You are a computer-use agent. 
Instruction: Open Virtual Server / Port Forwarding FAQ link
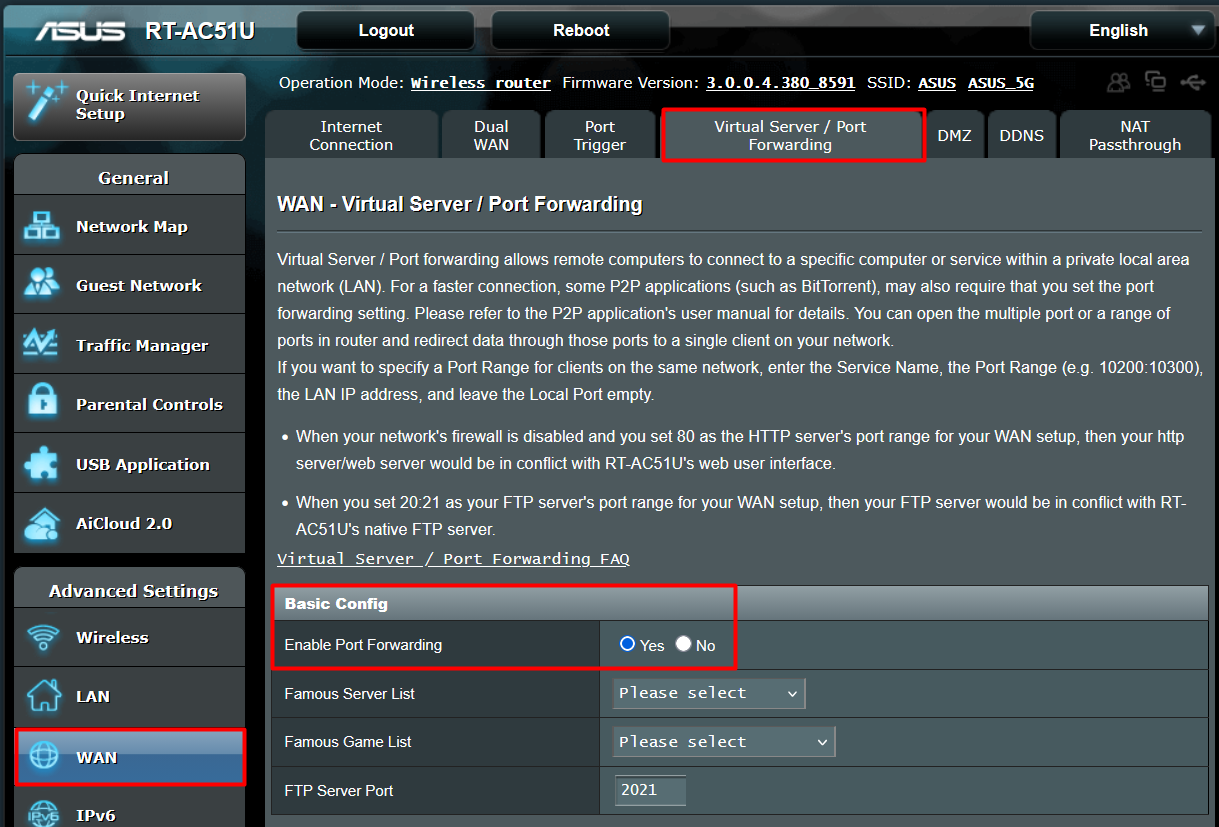453,559
